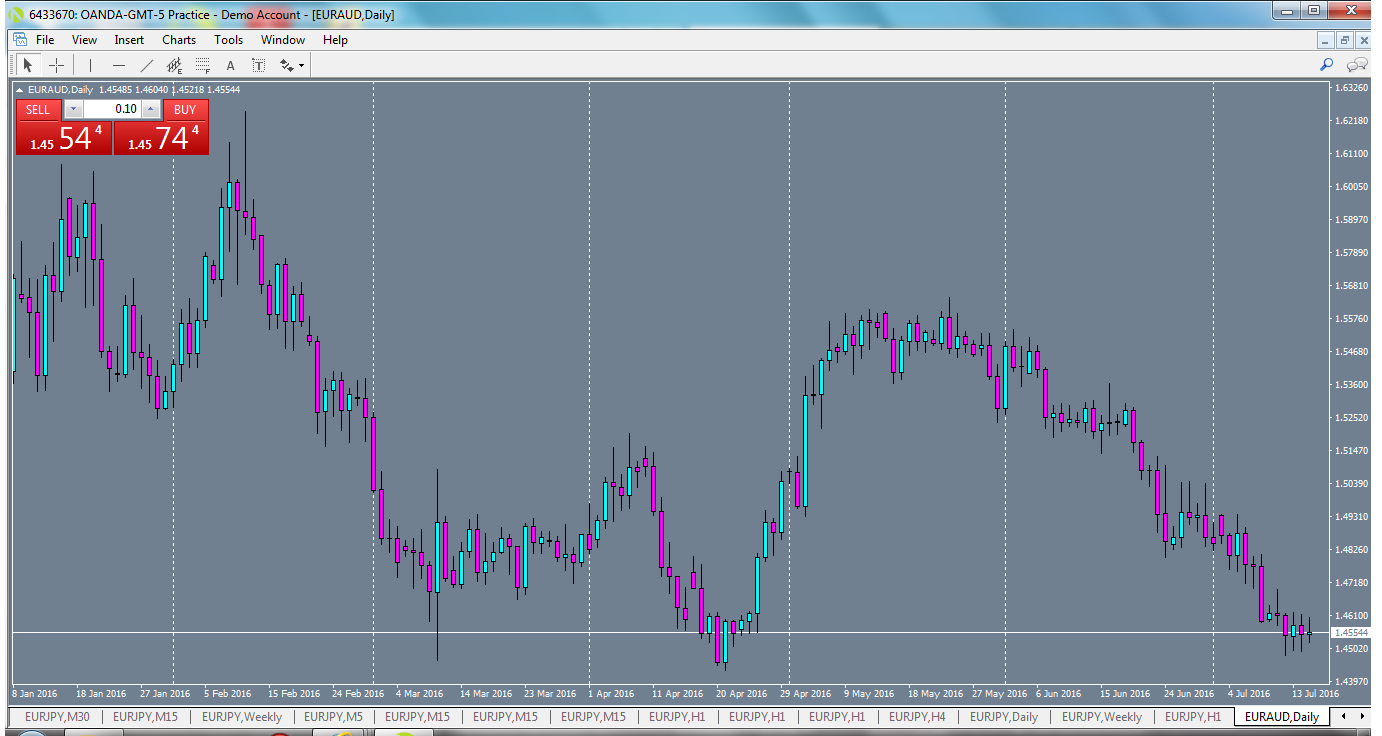Open the lot size dropdown in order panel

click(72, 110)
